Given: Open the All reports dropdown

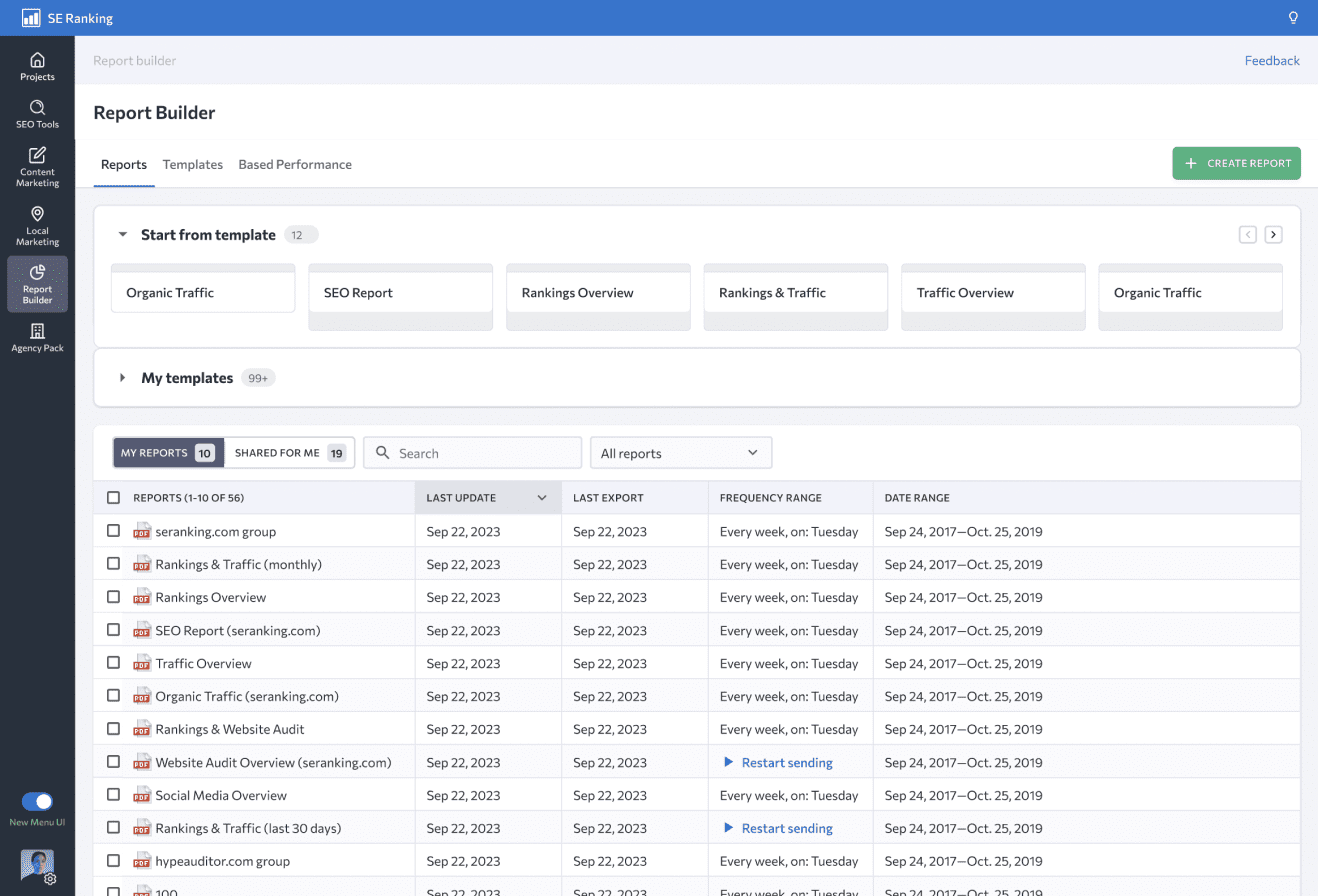Looking at the screenshot, I should pos(681,453).
